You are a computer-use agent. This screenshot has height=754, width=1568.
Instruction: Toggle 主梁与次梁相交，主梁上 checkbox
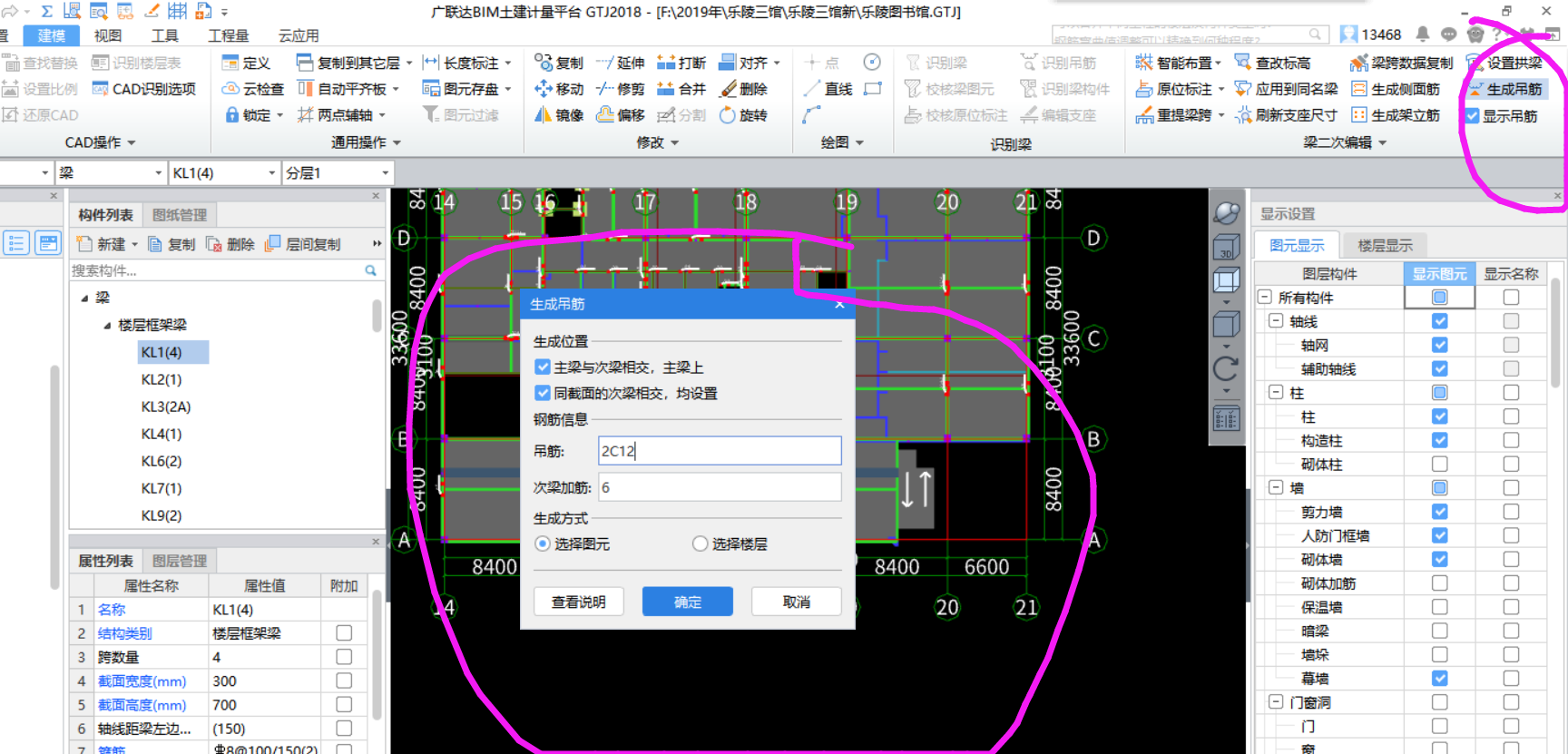point(543,367)
